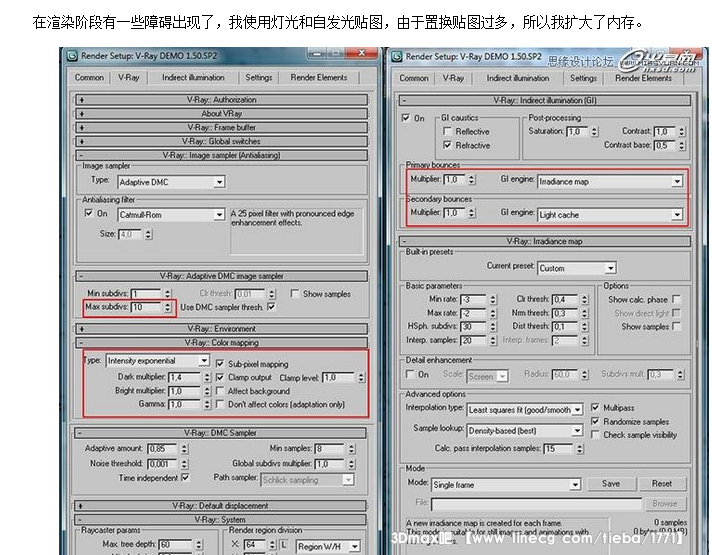Viewport: 712px width, 555px height.
Task: Enable Reflective GI caustics checkbox
Action: tap(447, 131)
